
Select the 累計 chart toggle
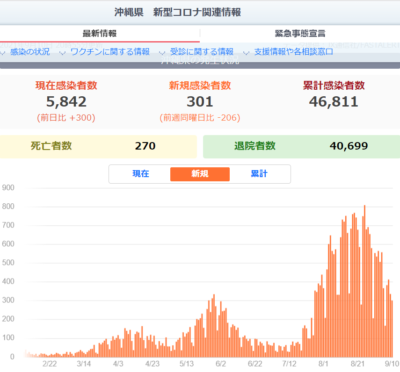click(x=259, y=174)
